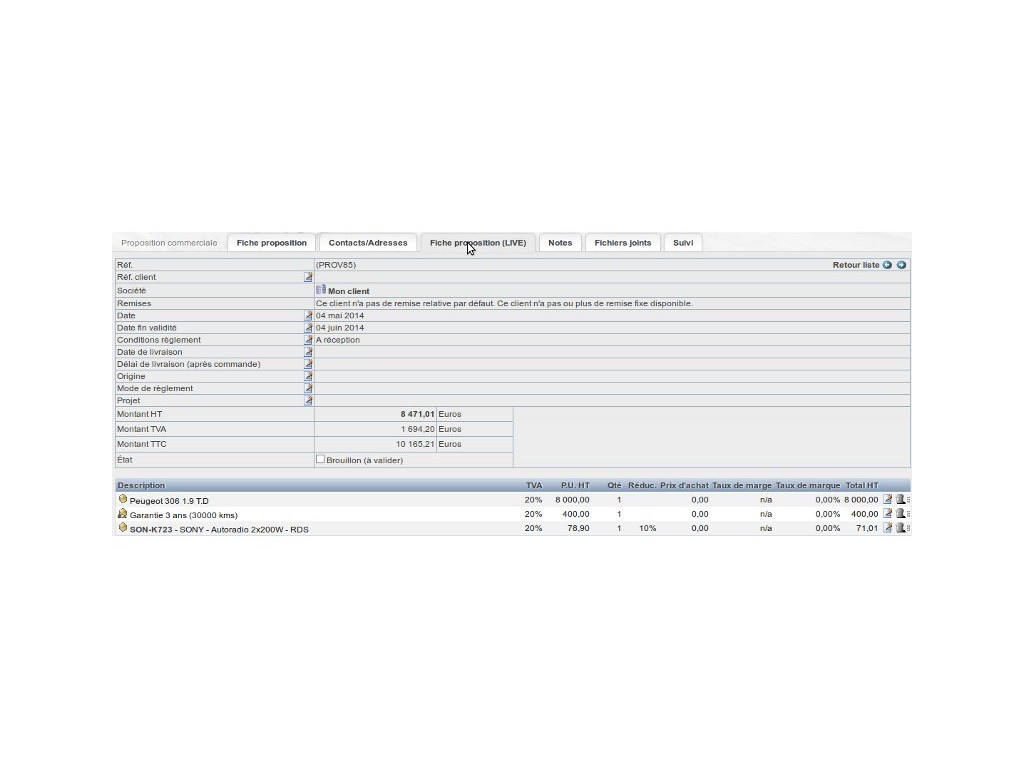Edit the Projet field
Screen dimensions: 1024x768
308,400
